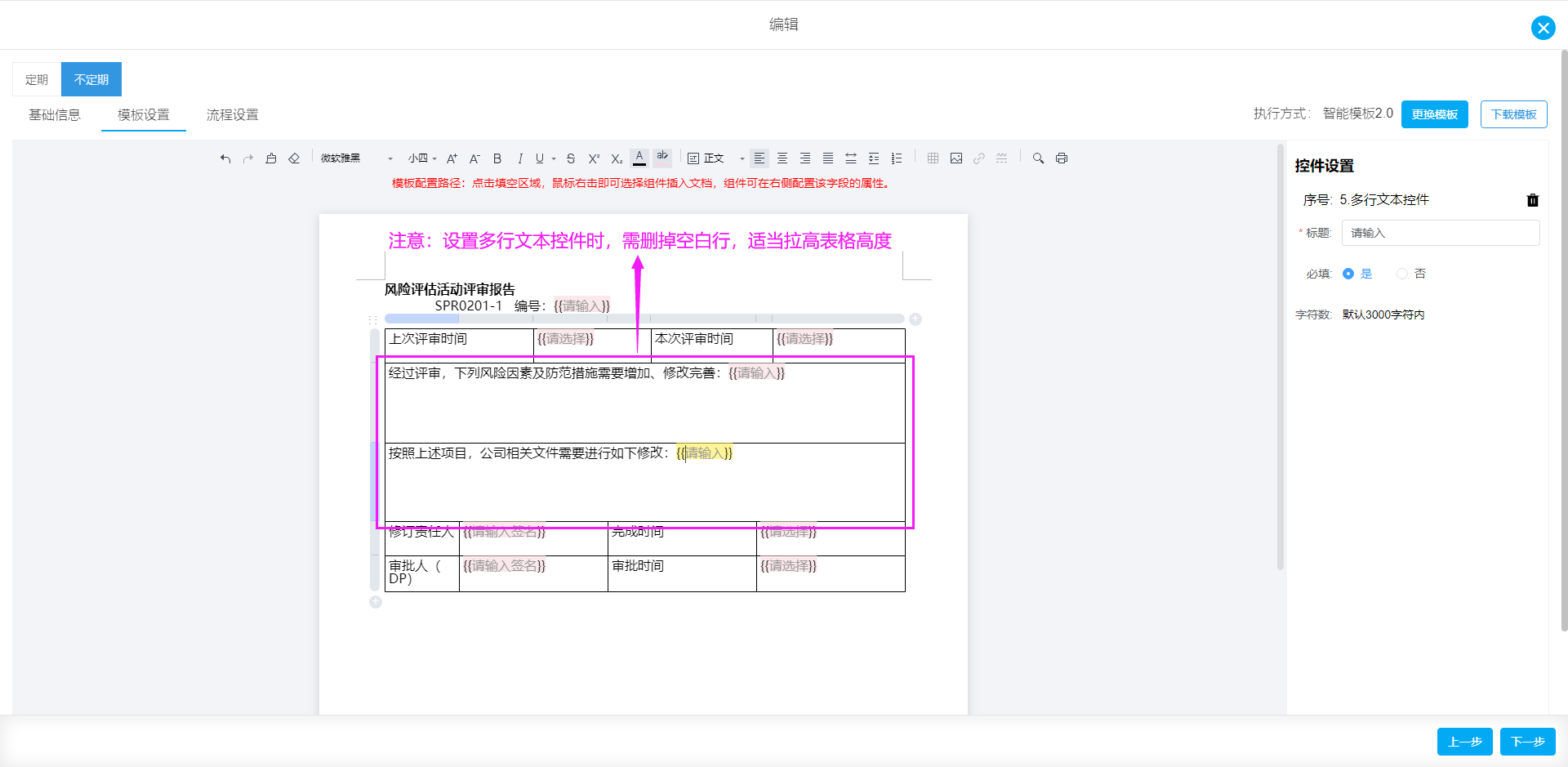Align text right
The image size is (1568, 767).
point(805,158)
